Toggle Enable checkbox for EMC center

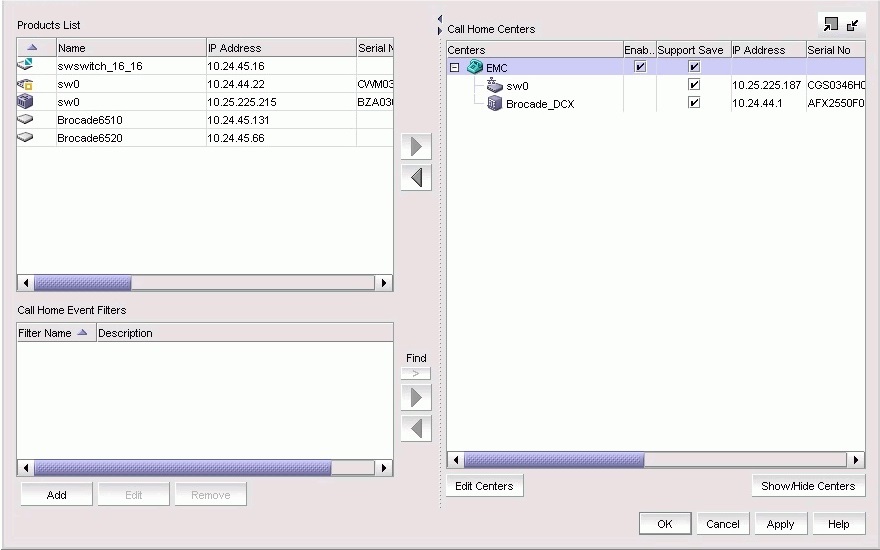[x=640, y=67]
